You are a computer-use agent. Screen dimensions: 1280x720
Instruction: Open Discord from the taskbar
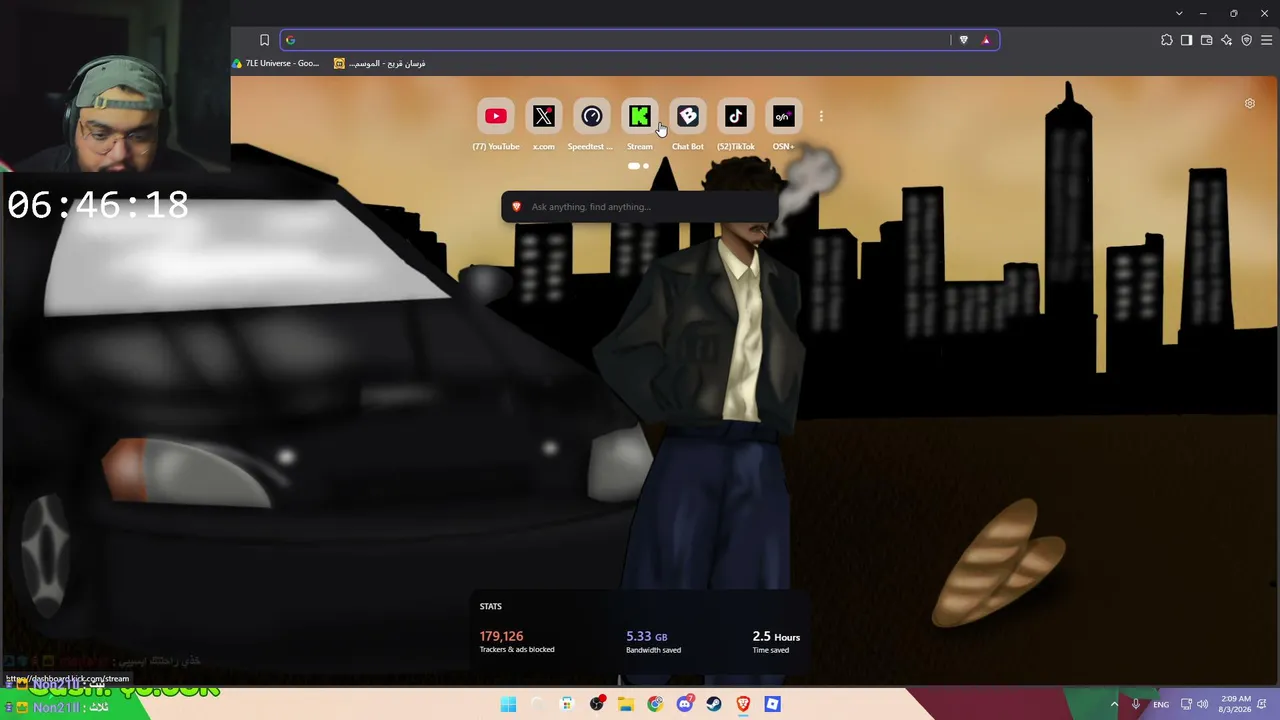tap(685, 704)
